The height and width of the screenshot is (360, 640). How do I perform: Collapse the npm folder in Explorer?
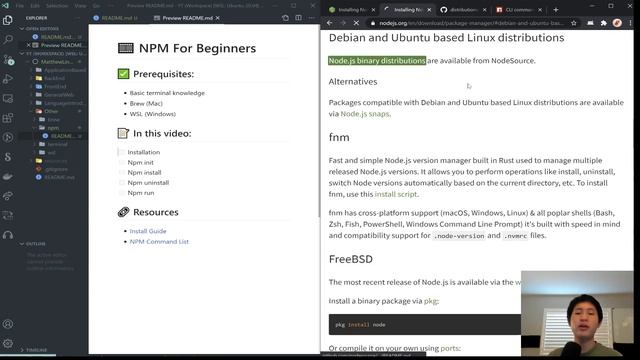(53, 128)
